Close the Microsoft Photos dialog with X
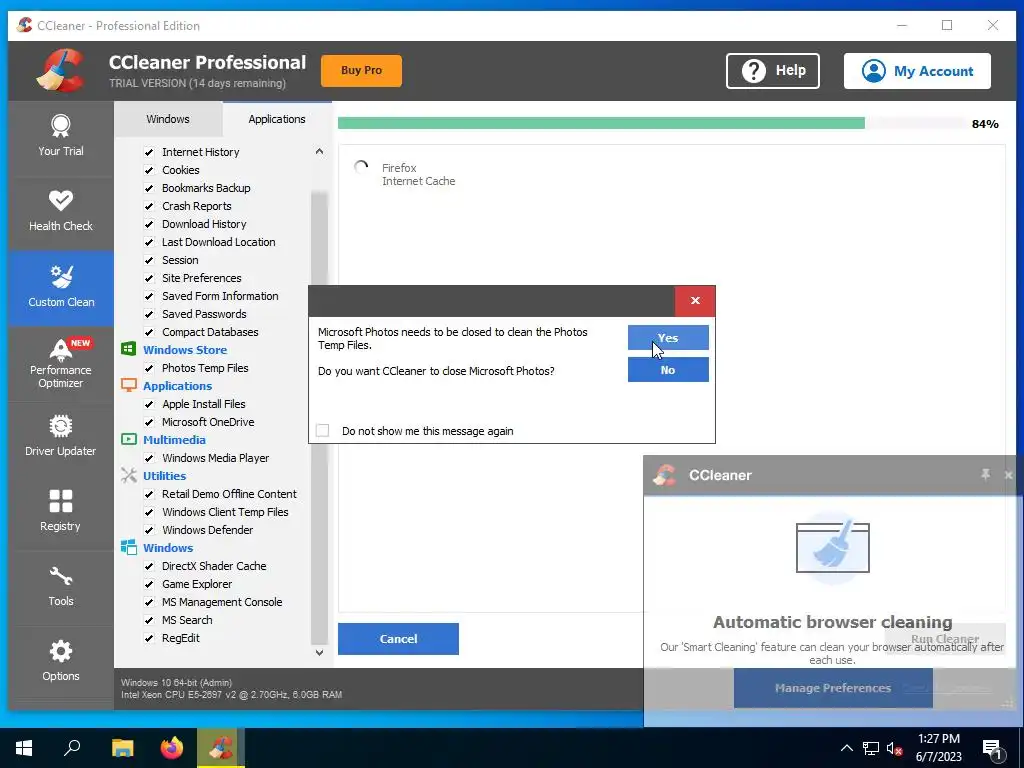 click(x=695, y=300)
